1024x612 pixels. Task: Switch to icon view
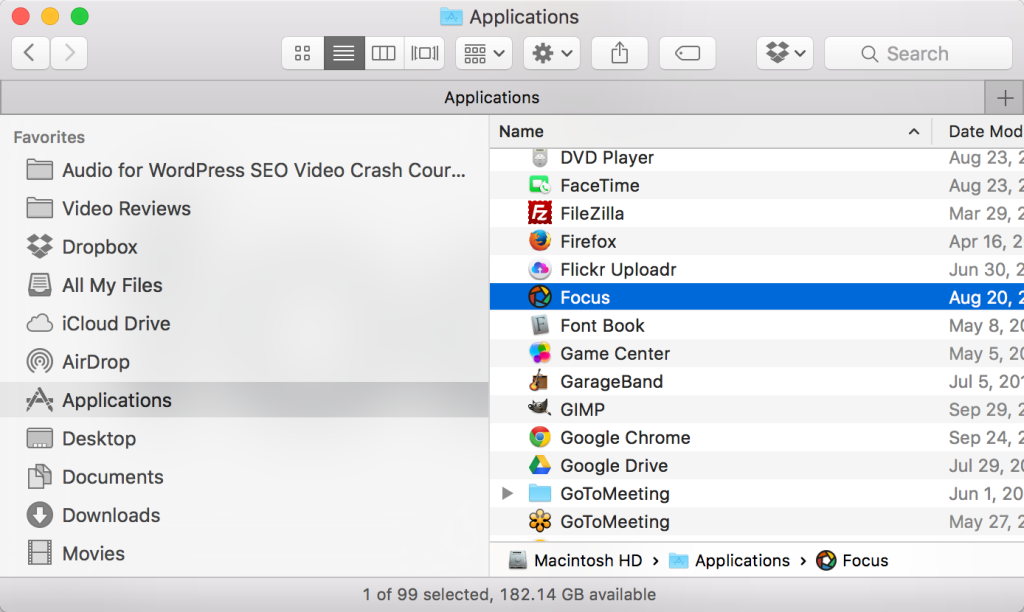[302, 53]
